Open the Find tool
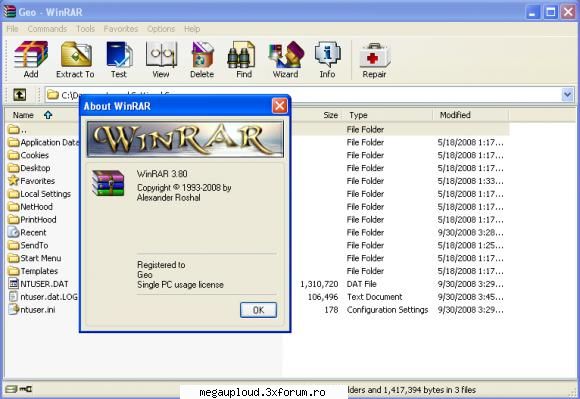Image resolution: width=580 pixels, height=399 pixels. click(x=243, y=59)
